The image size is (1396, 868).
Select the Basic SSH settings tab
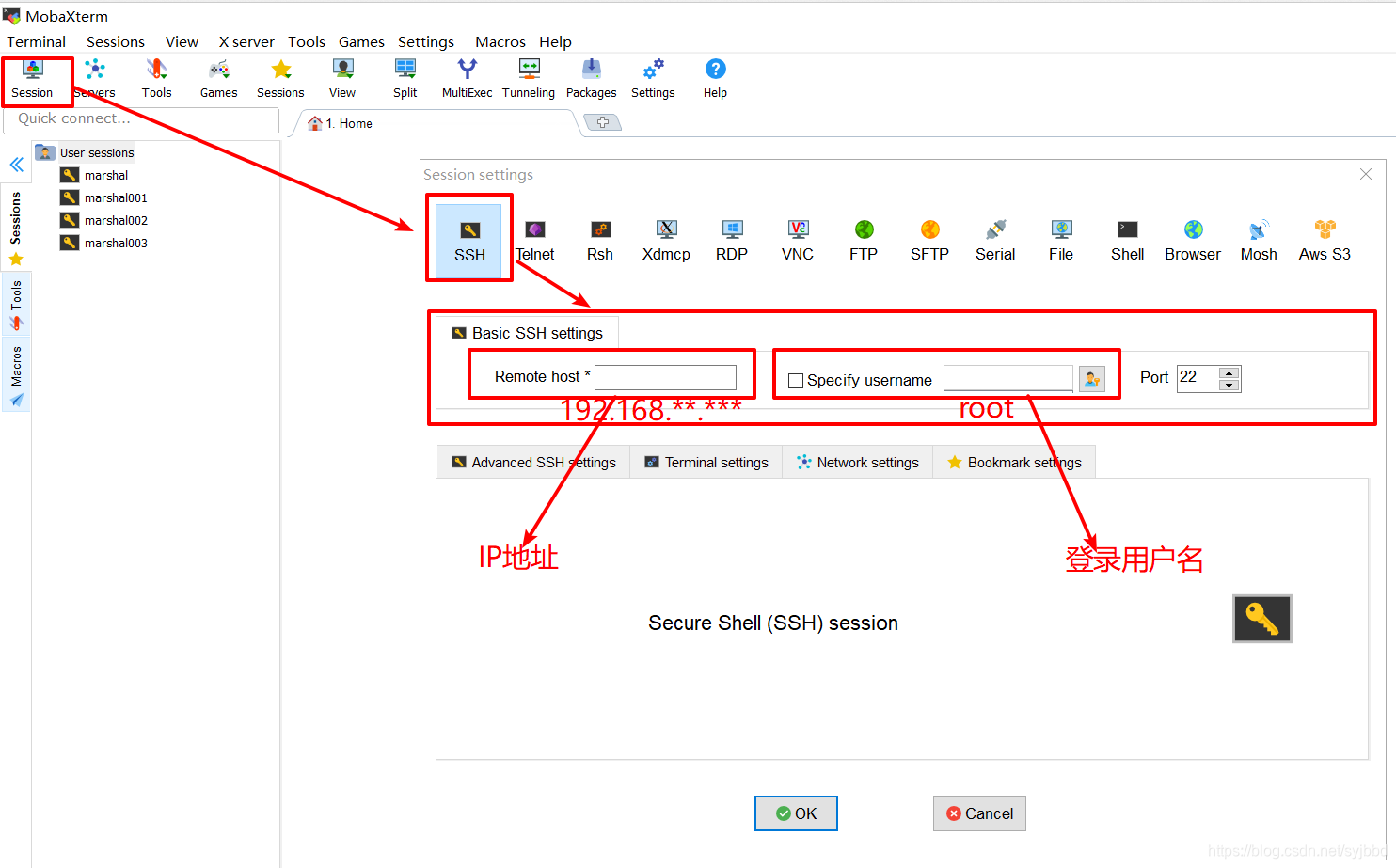coord(527,333)
